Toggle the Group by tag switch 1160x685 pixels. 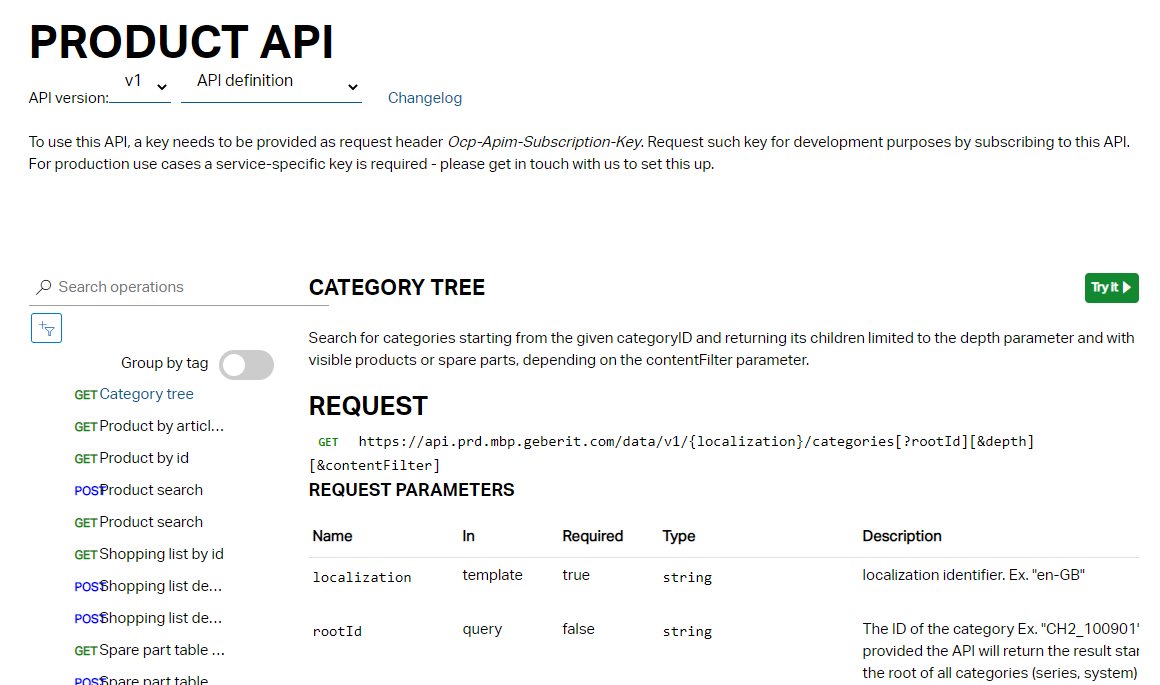click(246, 365)
